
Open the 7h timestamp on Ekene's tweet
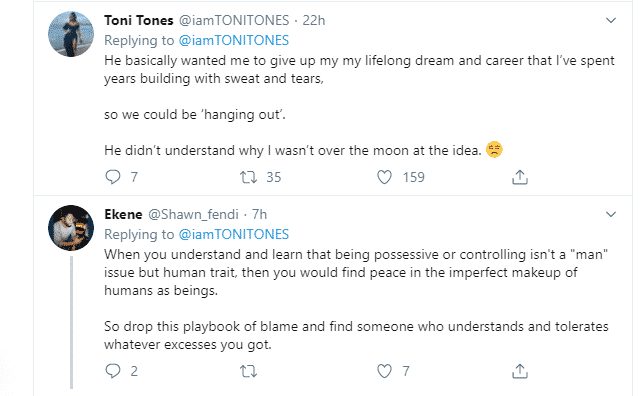click(x=259, y=214)
